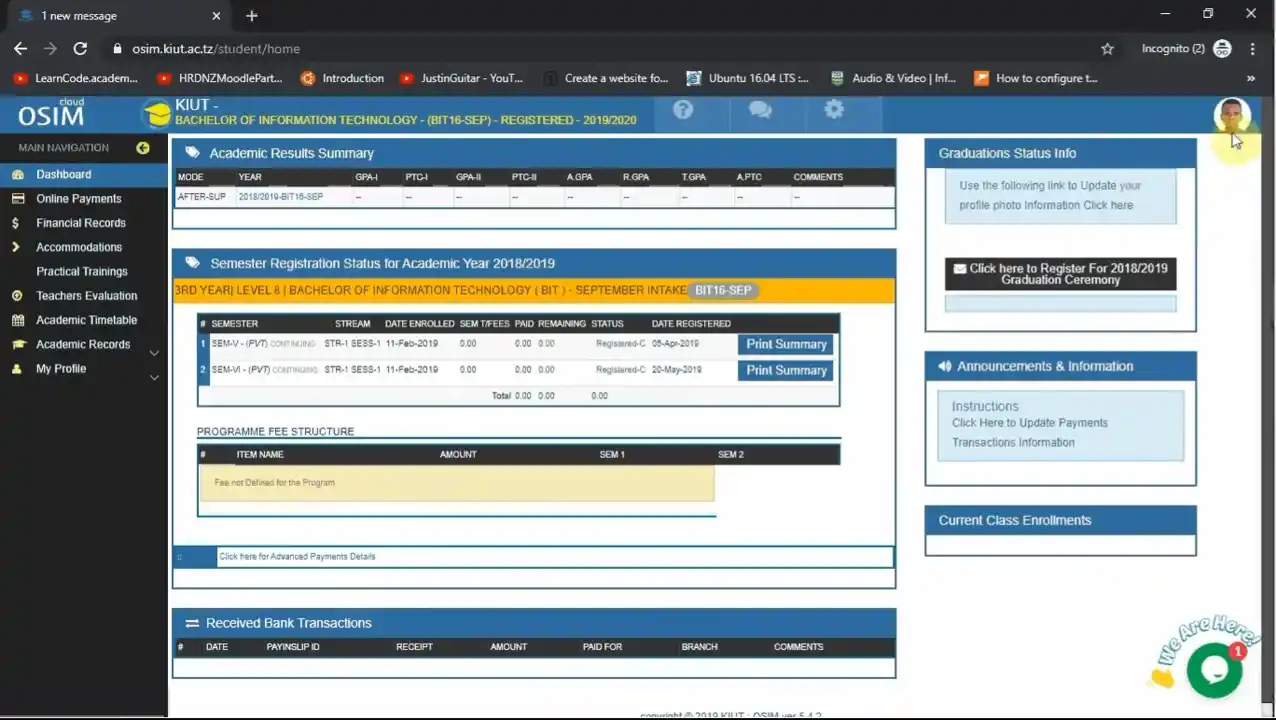Open Online Payments in sidebar

[x=79, y=199]
